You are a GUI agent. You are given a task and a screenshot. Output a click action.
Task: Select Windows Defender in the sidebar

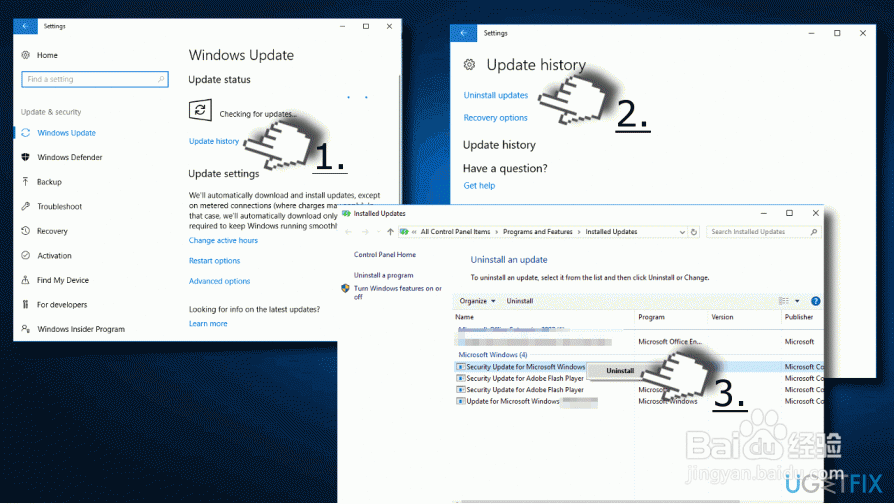[x=70, y=157]
